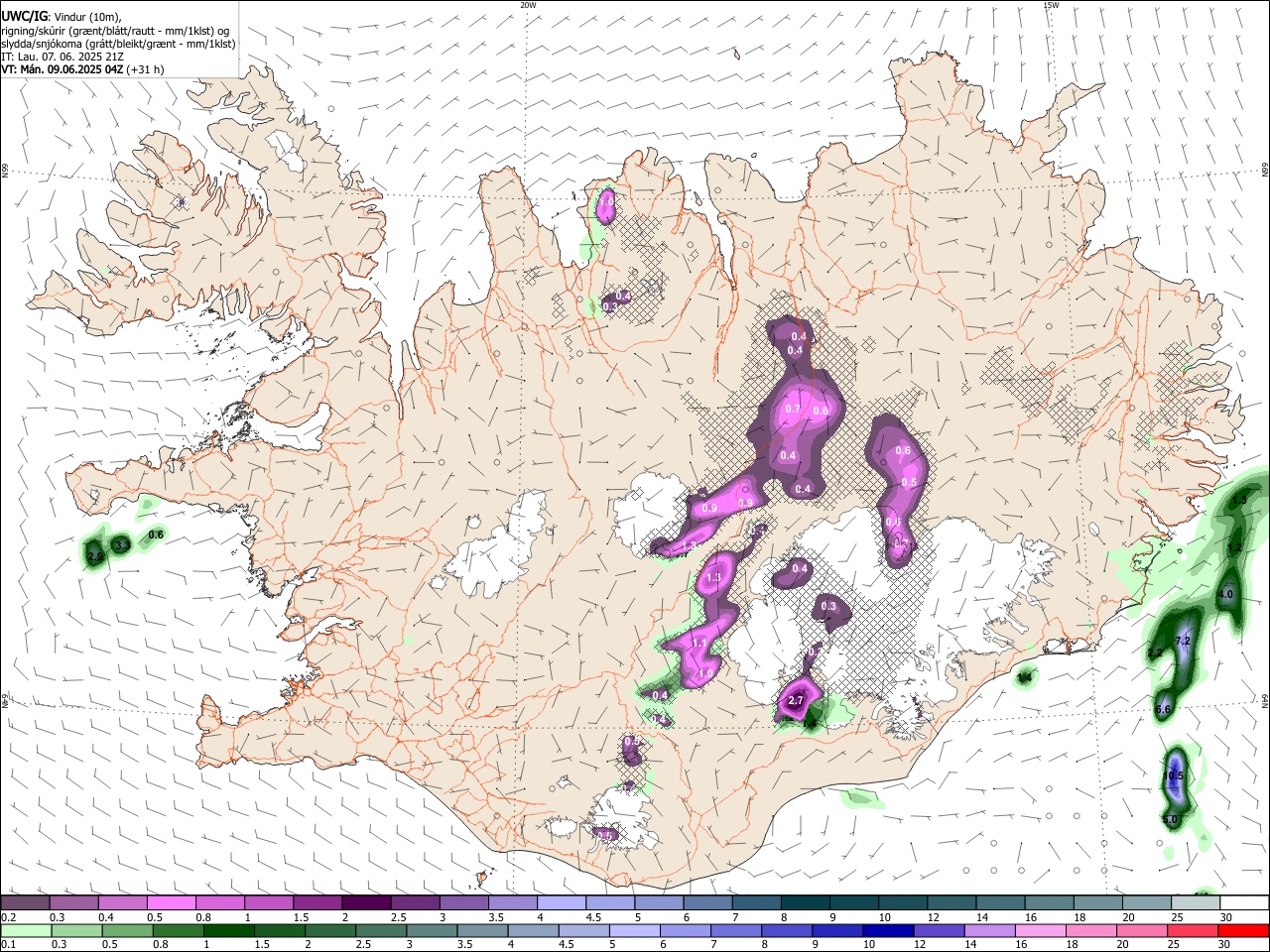Click the 7.2 rain value off east coast

(1183, 642)
